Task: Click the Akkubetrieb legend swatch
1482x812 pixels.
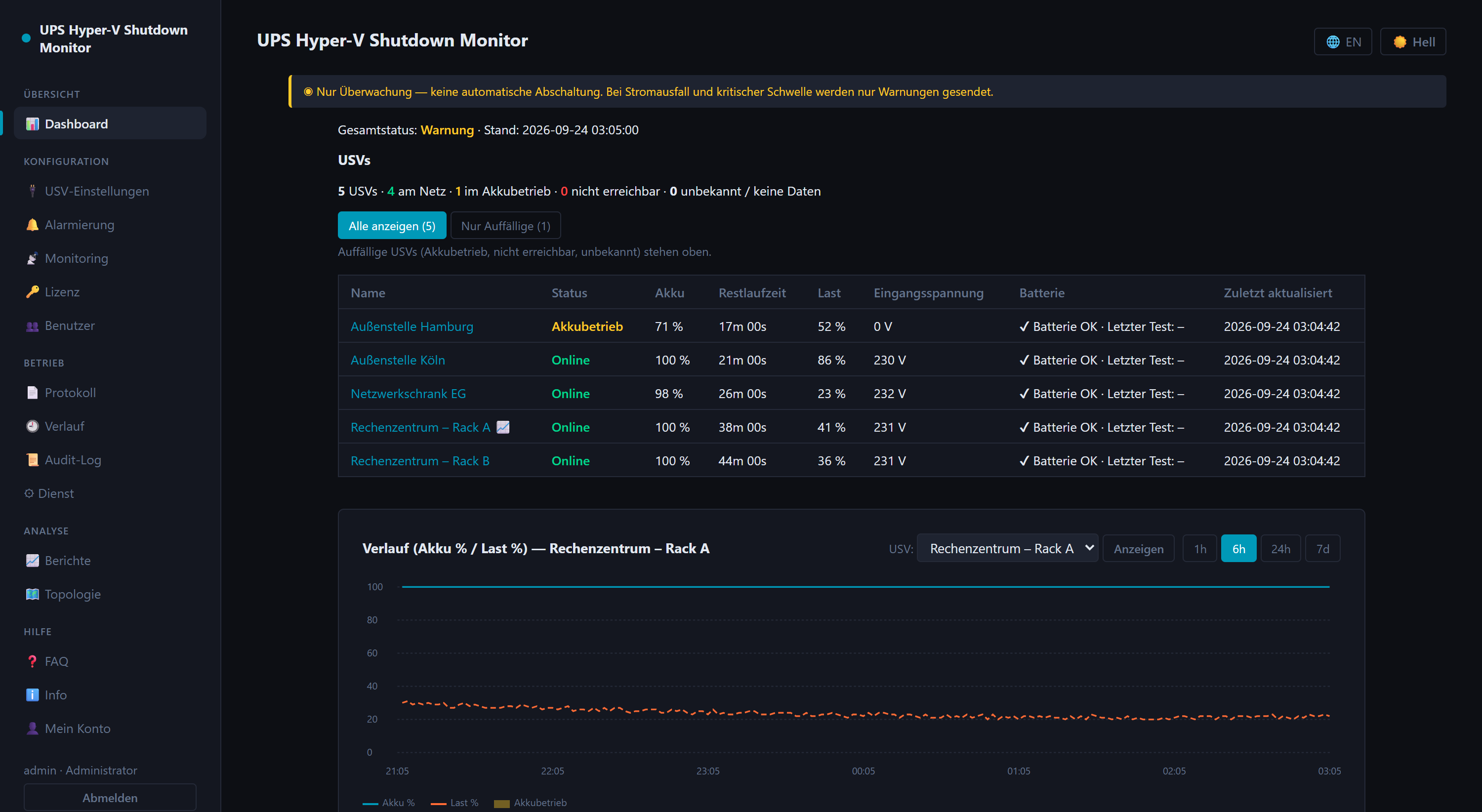Action: (x=502, y=804)
